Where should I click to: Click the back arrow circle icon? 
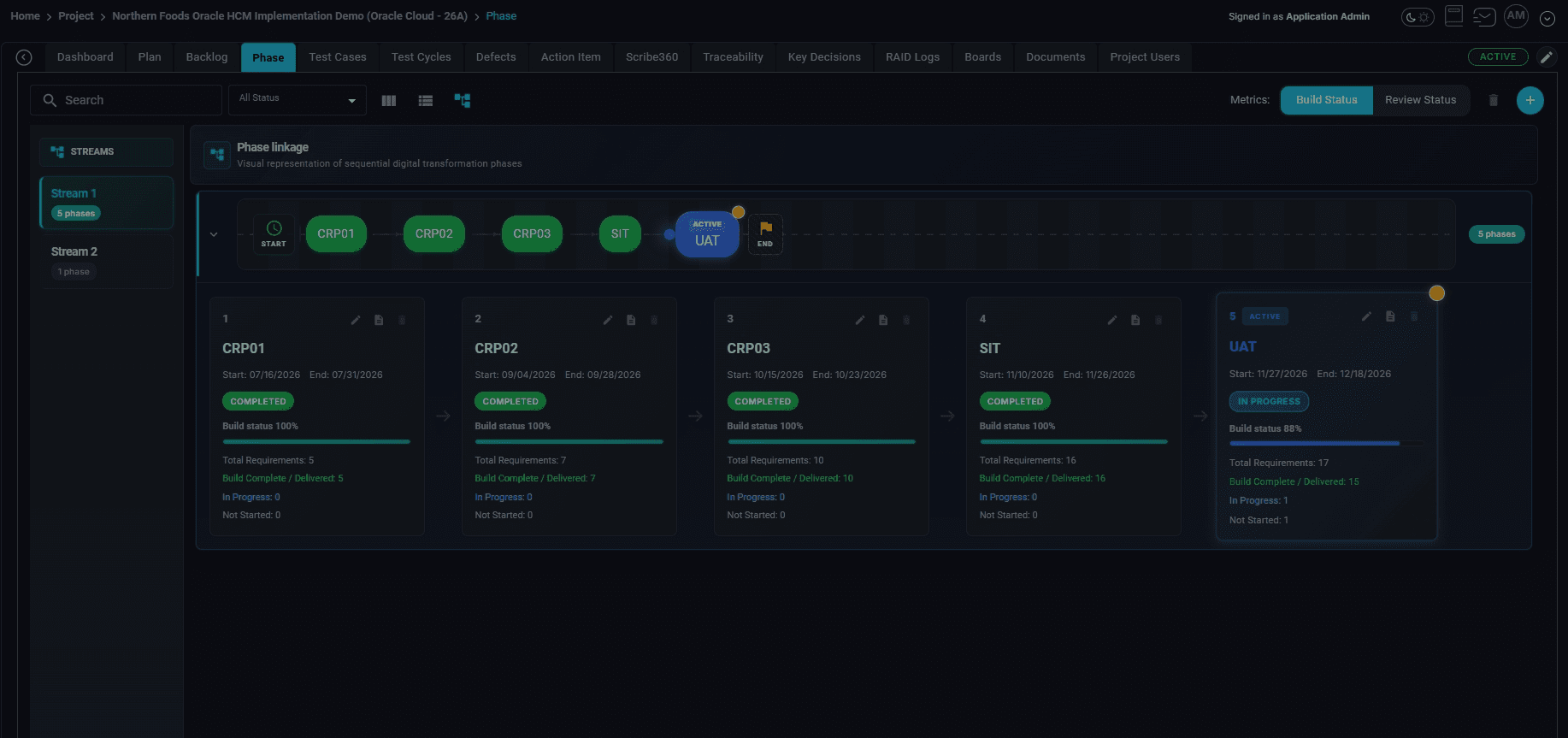(x=24, y=57)
